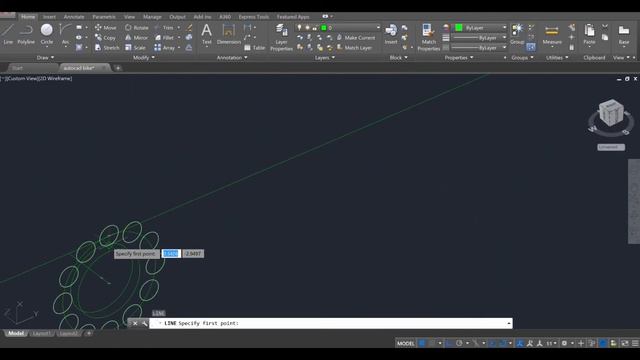Toggle workspace switching gear icon
The height and width of the screenshot is (360, 640).
point(564,343)
